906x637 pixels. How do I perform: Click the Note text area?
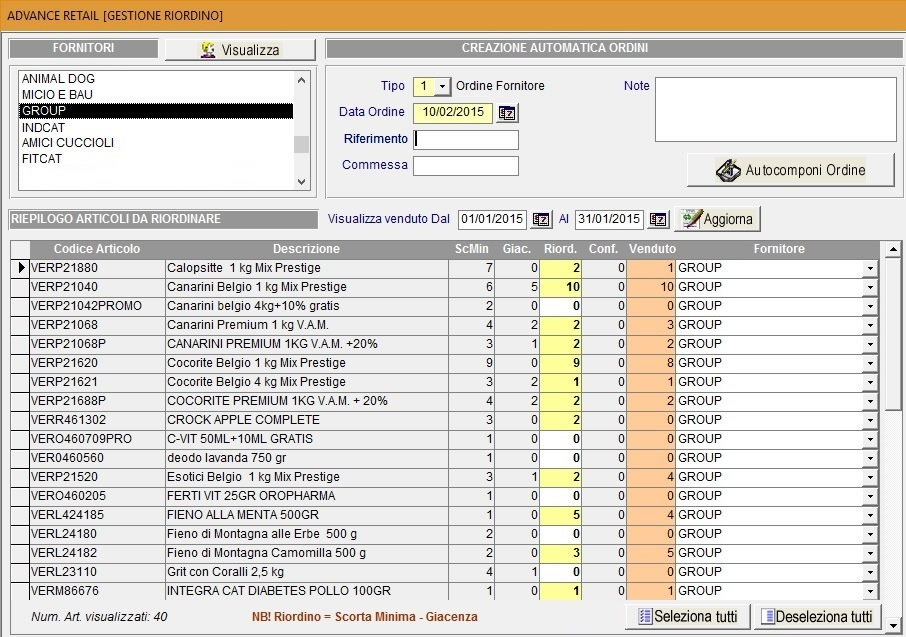pyautogui.click(x=775, y=109)
